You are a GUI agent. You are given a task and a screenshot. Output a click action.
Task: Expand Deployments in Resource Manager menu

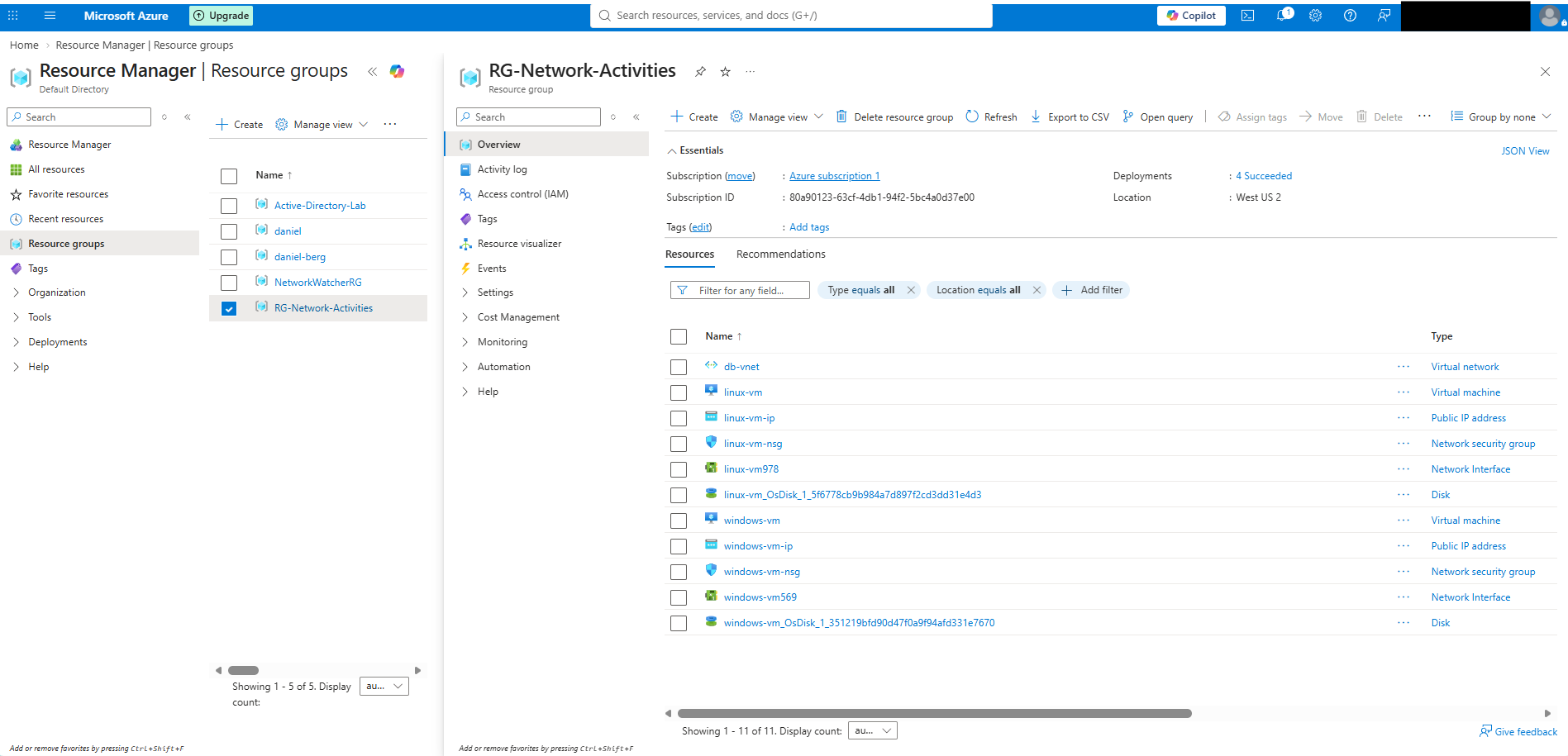point(16,342)
